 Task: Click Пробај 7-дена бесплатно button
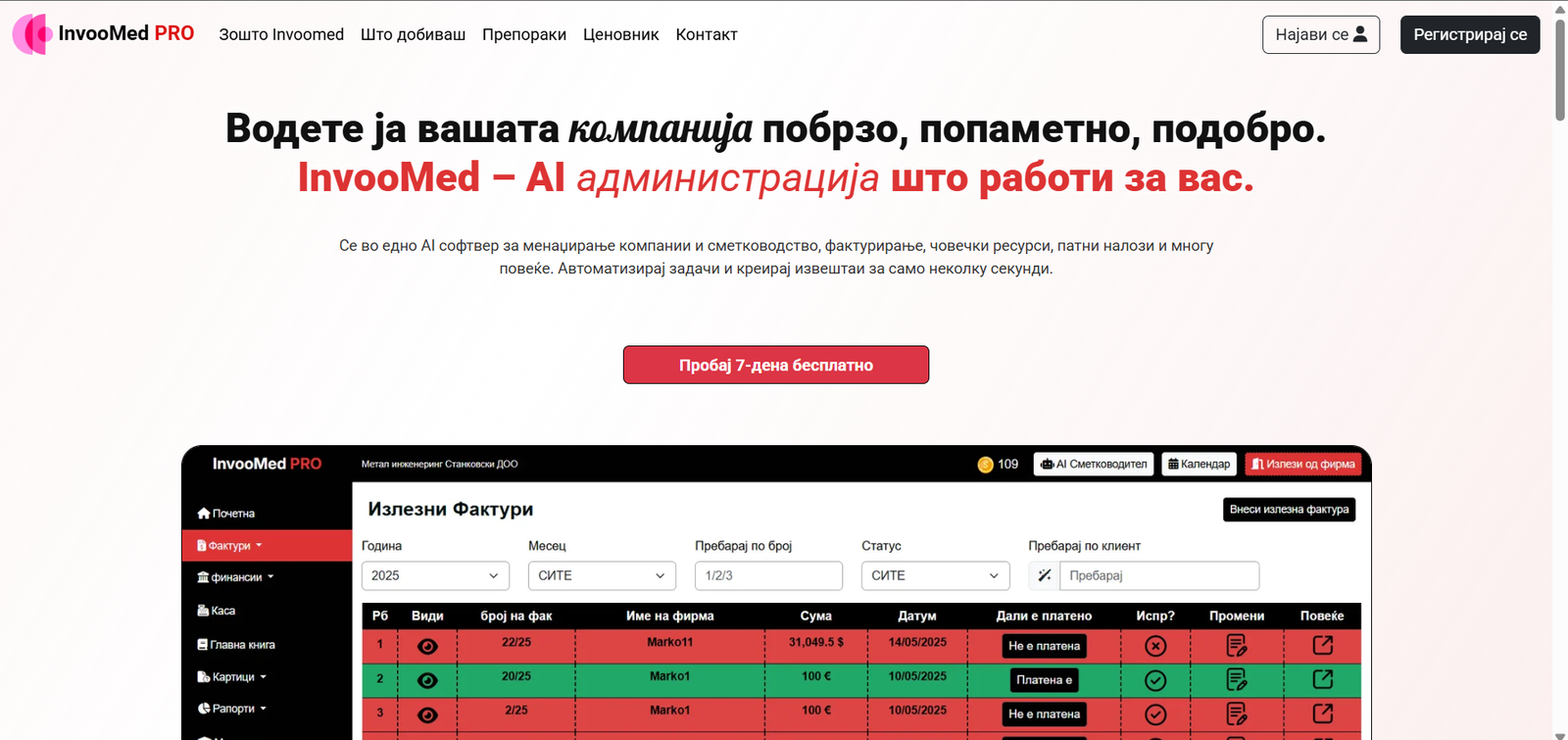coord(775,365)
